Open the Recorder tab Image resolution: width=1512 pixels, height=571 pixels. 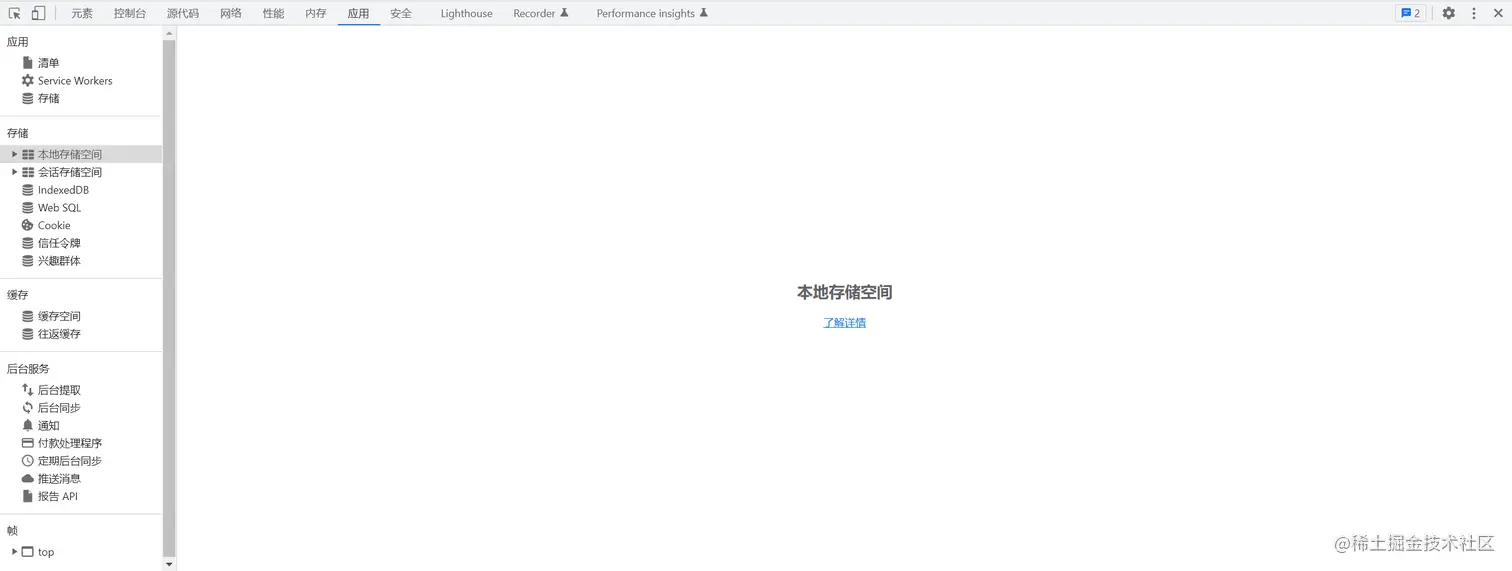(x=541, y=13)
